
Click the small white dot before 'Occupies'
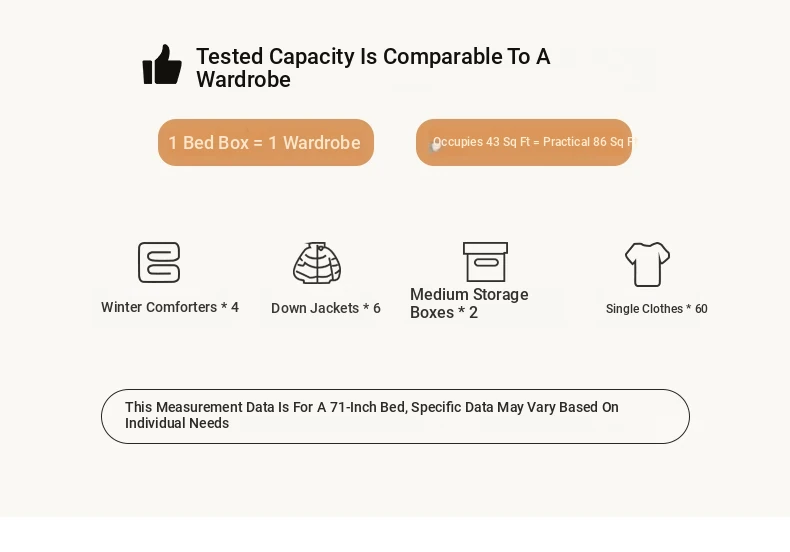pyautogui.click(x=435, y=147)
